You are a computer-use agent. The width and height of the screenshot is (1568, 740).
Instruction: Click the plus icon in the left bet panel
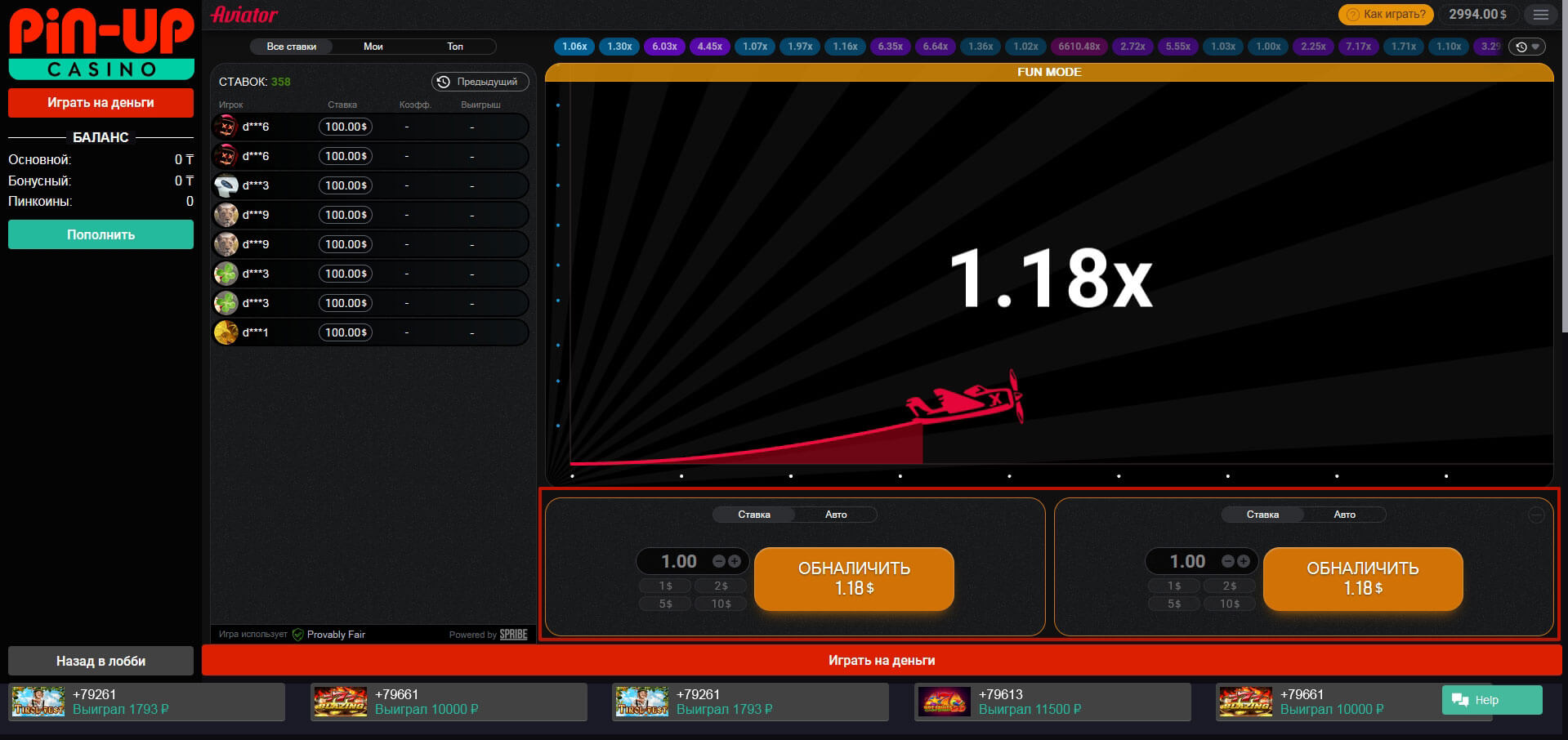tap(735, 561)
